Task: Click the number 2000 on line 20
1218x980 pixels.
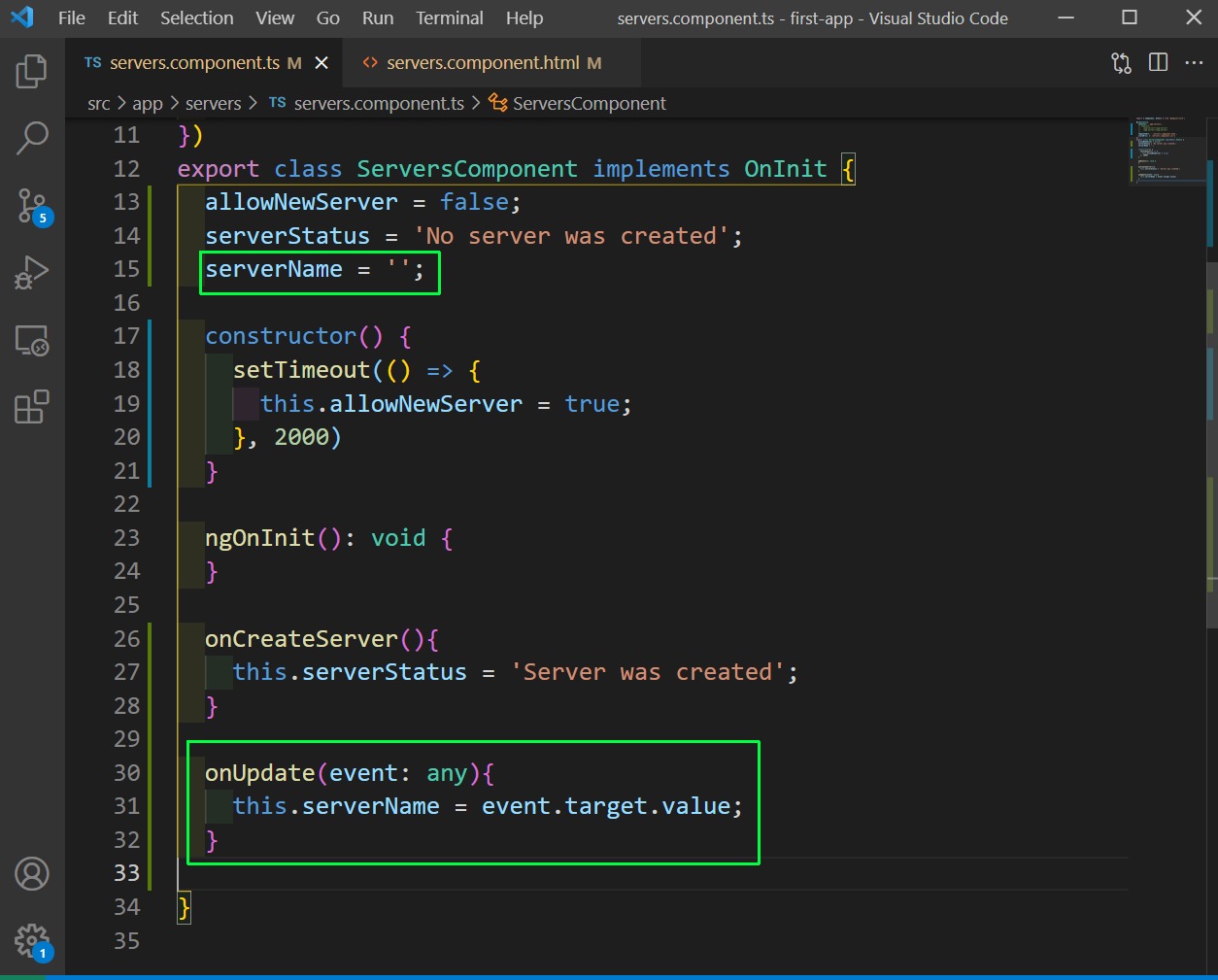Action: pyautogui.click(x=301, y=437)
